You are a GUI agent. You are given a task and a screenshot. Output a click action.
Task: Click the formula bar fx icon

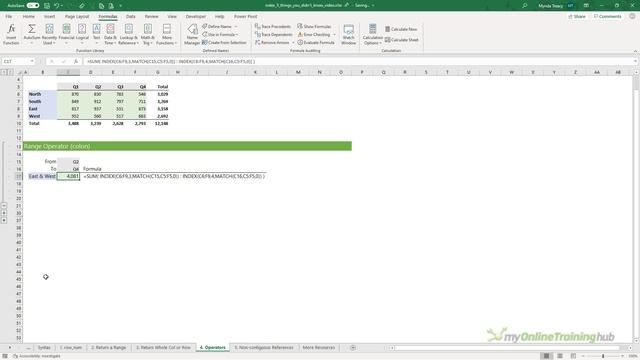point(76,61)
